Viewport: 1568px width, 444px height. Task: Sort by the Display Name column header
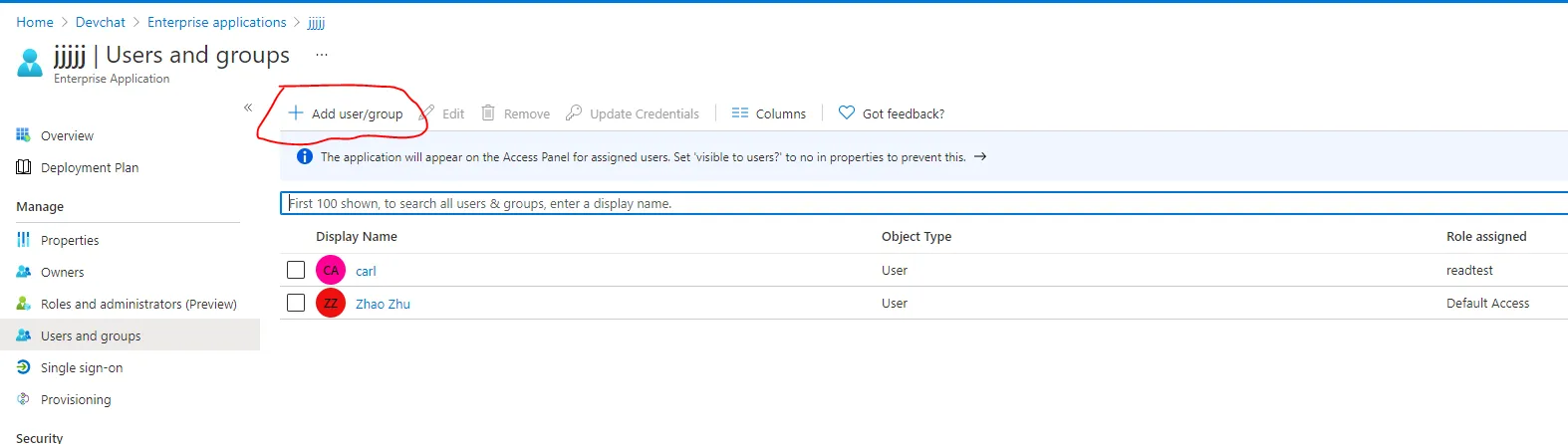coord(357,237)
